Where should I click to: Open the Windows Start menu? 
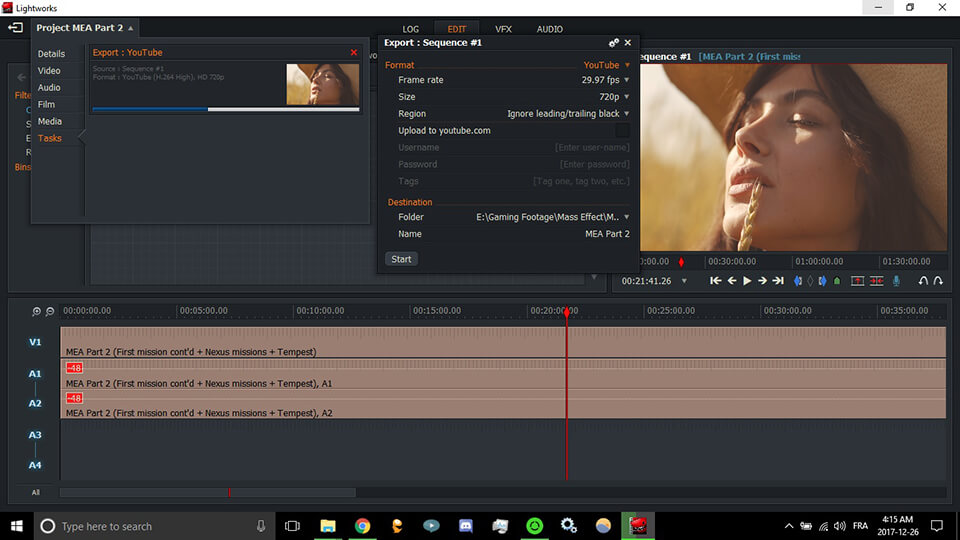17,526
